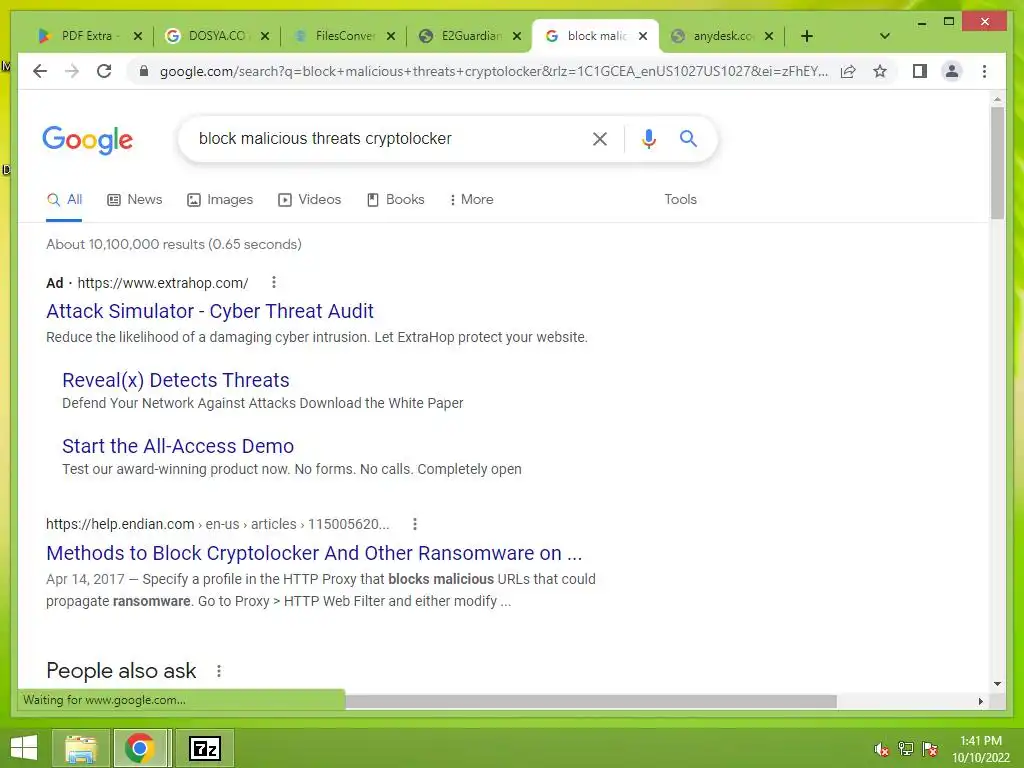This screenshot has width=1024, height=768.
Task: Open the Chrome profile avatar menu
Action: point(952,71)
